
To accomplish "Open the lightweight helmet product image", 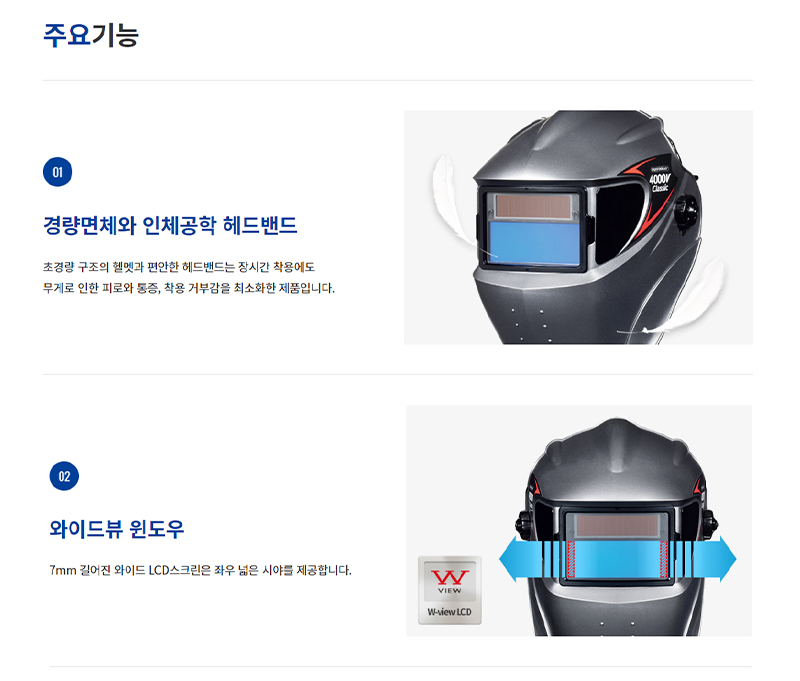I will point(578,228).
